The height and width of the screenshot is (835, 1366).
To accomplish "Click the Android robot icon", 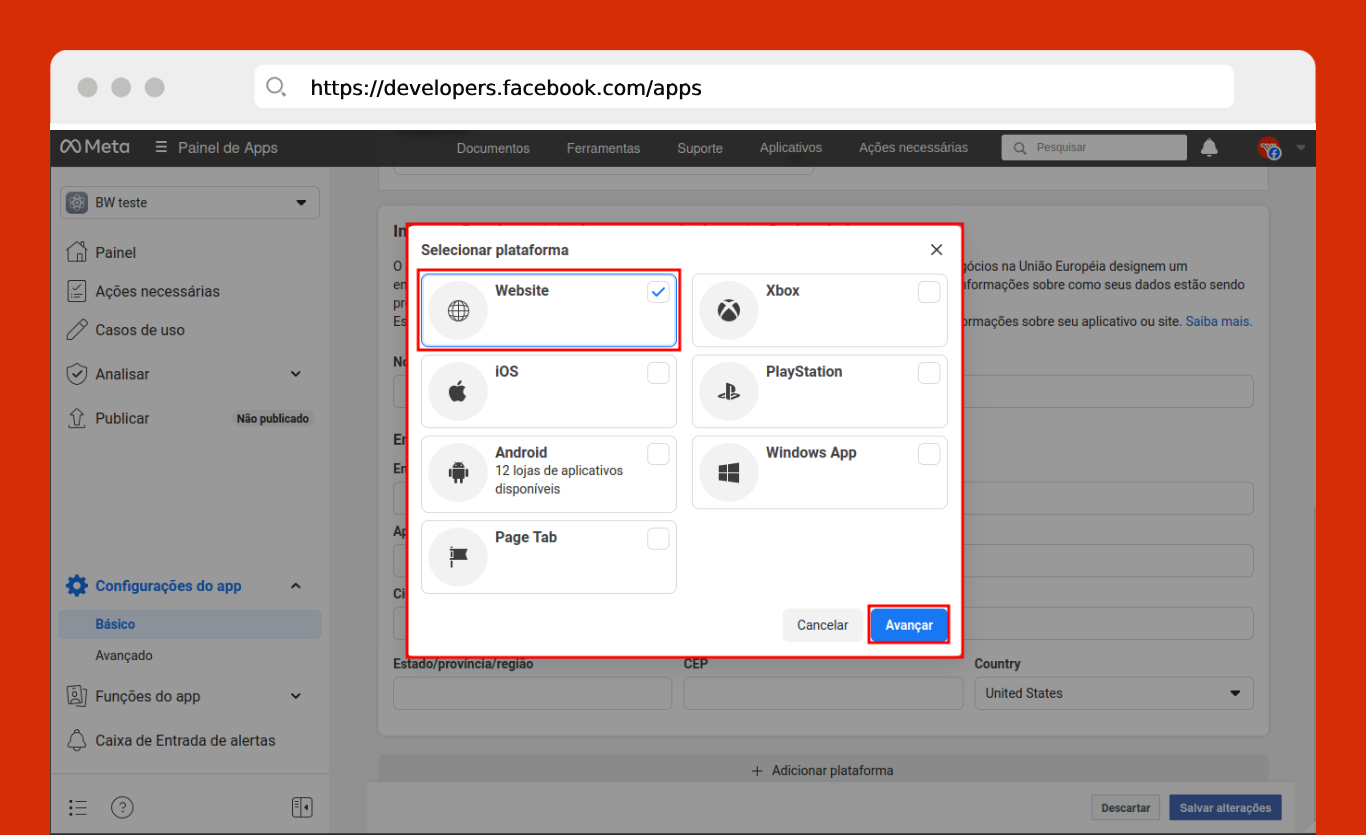I will [x=458, y=472].
